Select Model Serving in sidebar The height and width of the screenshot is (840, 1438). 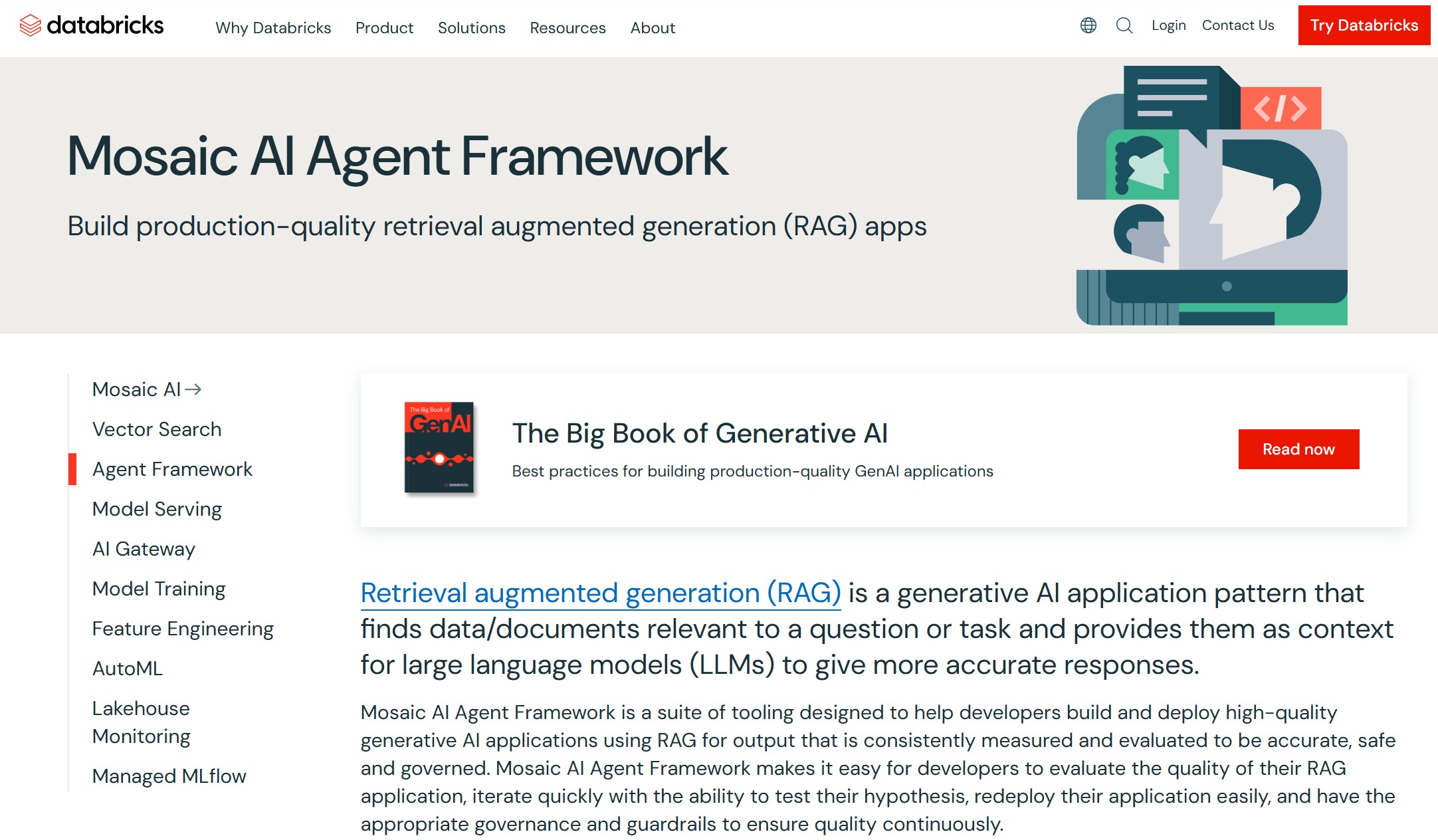click(157, 509)
